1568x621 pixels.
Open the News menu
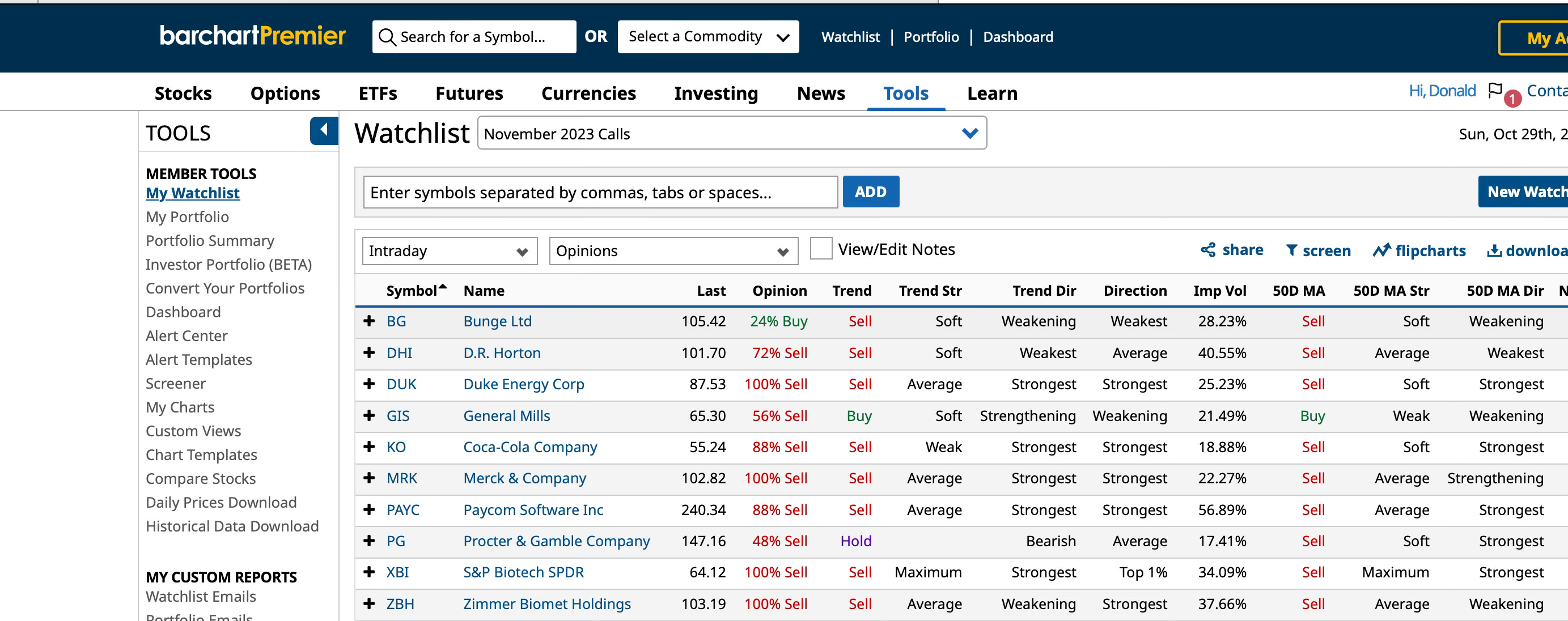820,93
